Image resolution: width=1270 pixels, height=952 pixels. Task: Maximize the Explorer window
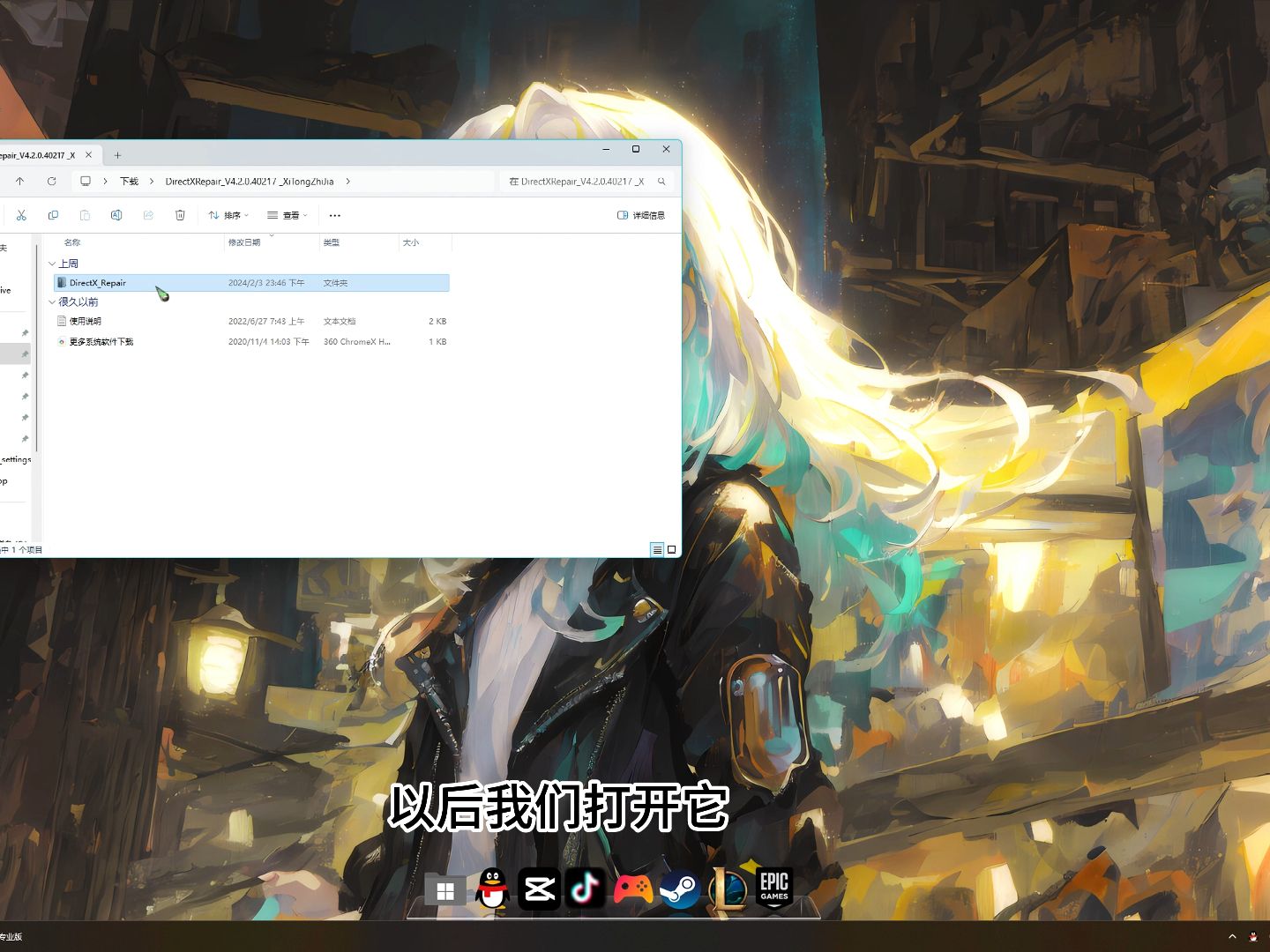pos(636,149)
